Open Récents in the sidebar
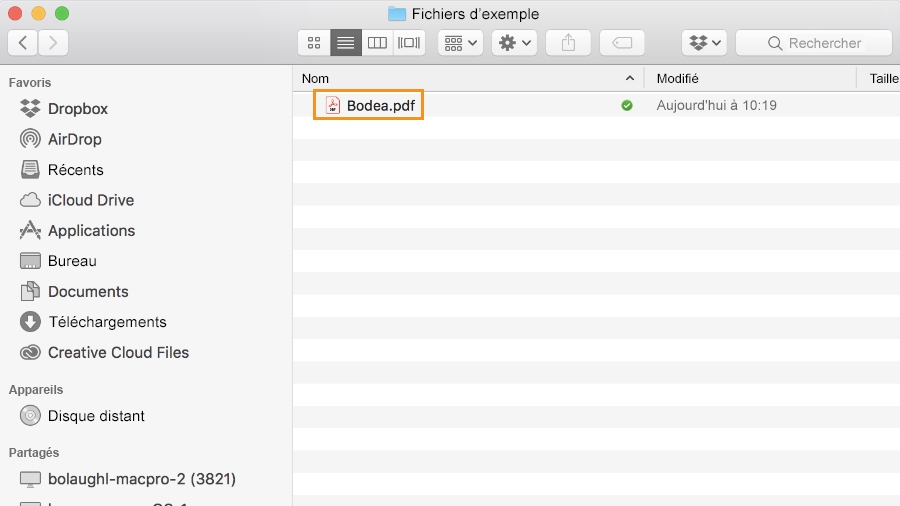Viewport: 900px width, 506px height. [x=62, y=169]
